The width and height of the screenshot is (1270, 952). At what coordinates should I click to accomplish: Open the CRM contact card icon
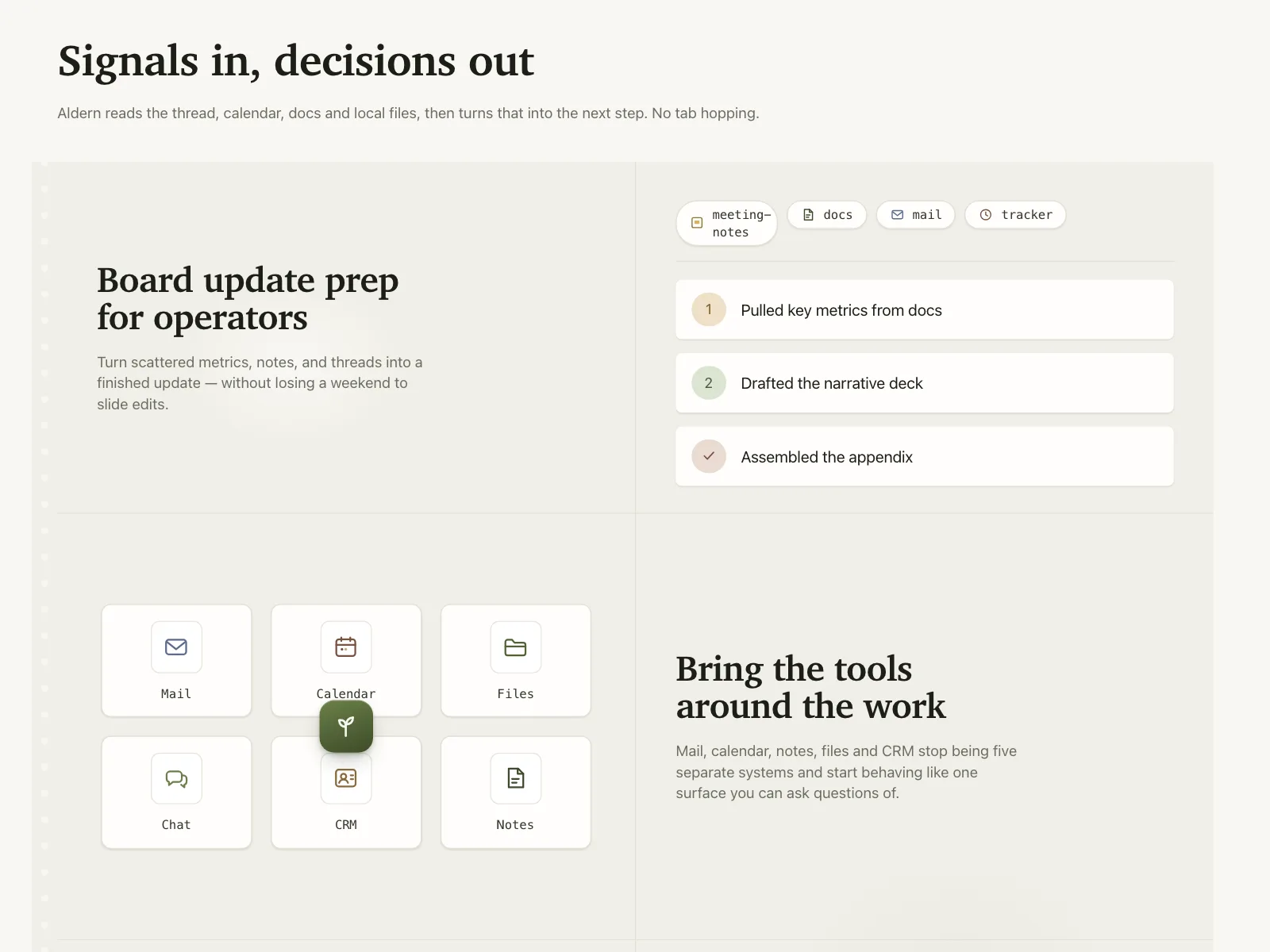coord(346,778)
